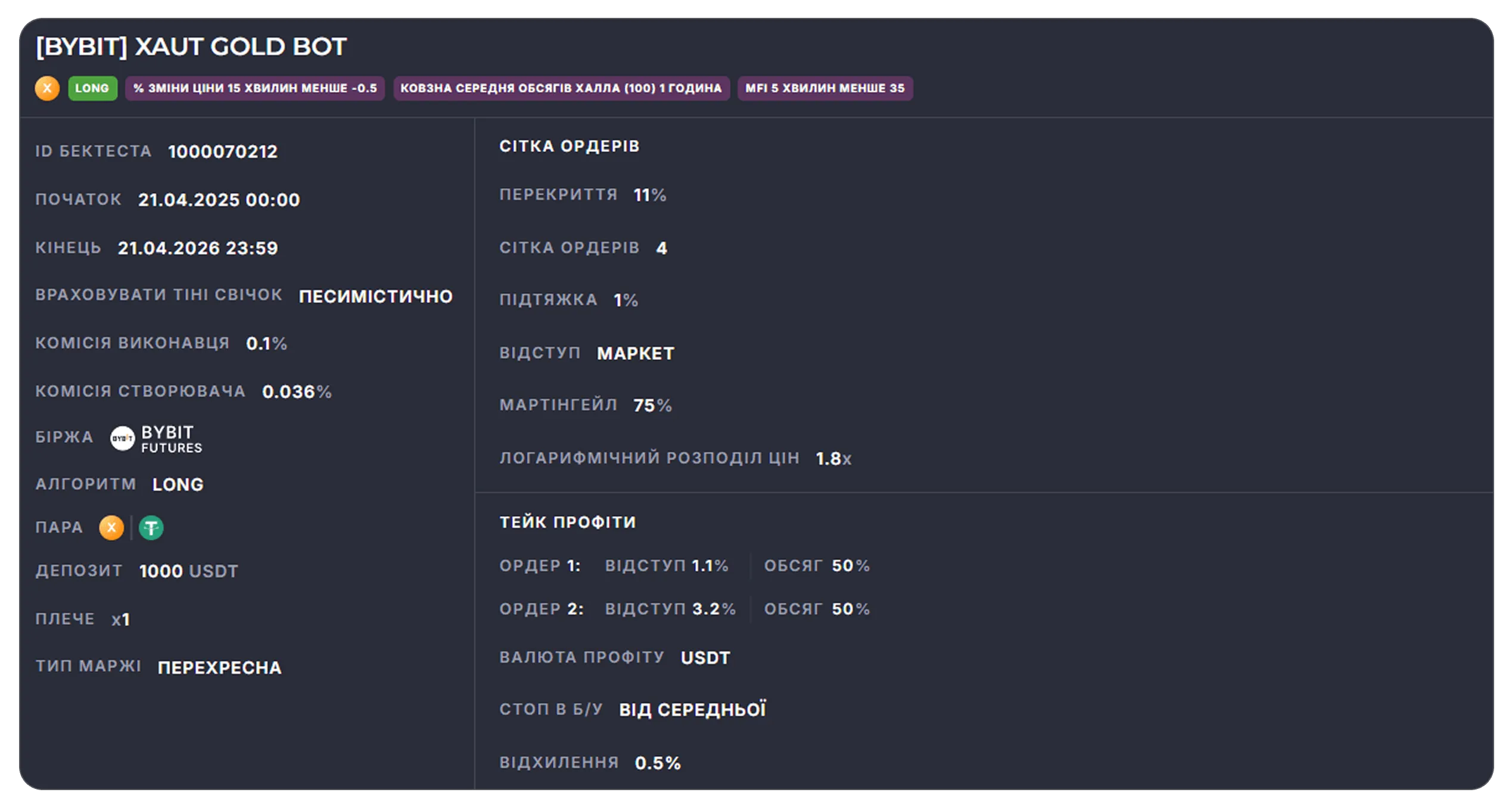The image size is (1512, 808).
Task: Click 'BYBIT FUTURES' exchange text
Action: pyautogui.click(x=172, y=439)
